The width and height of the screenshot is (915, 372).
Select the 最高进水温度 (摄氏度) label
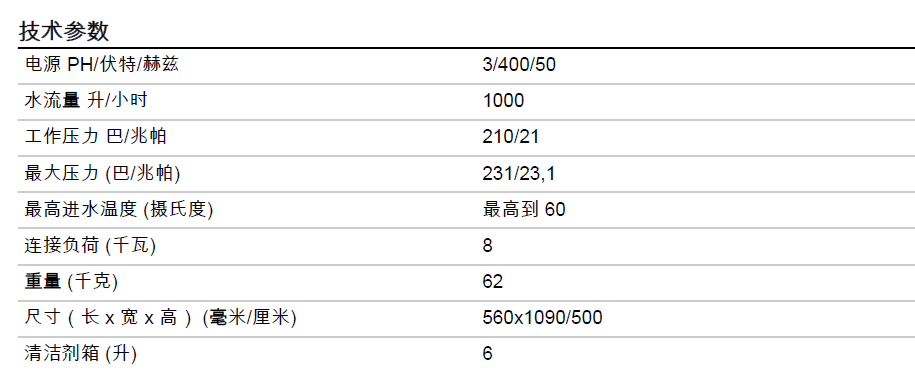pos(118,209)
